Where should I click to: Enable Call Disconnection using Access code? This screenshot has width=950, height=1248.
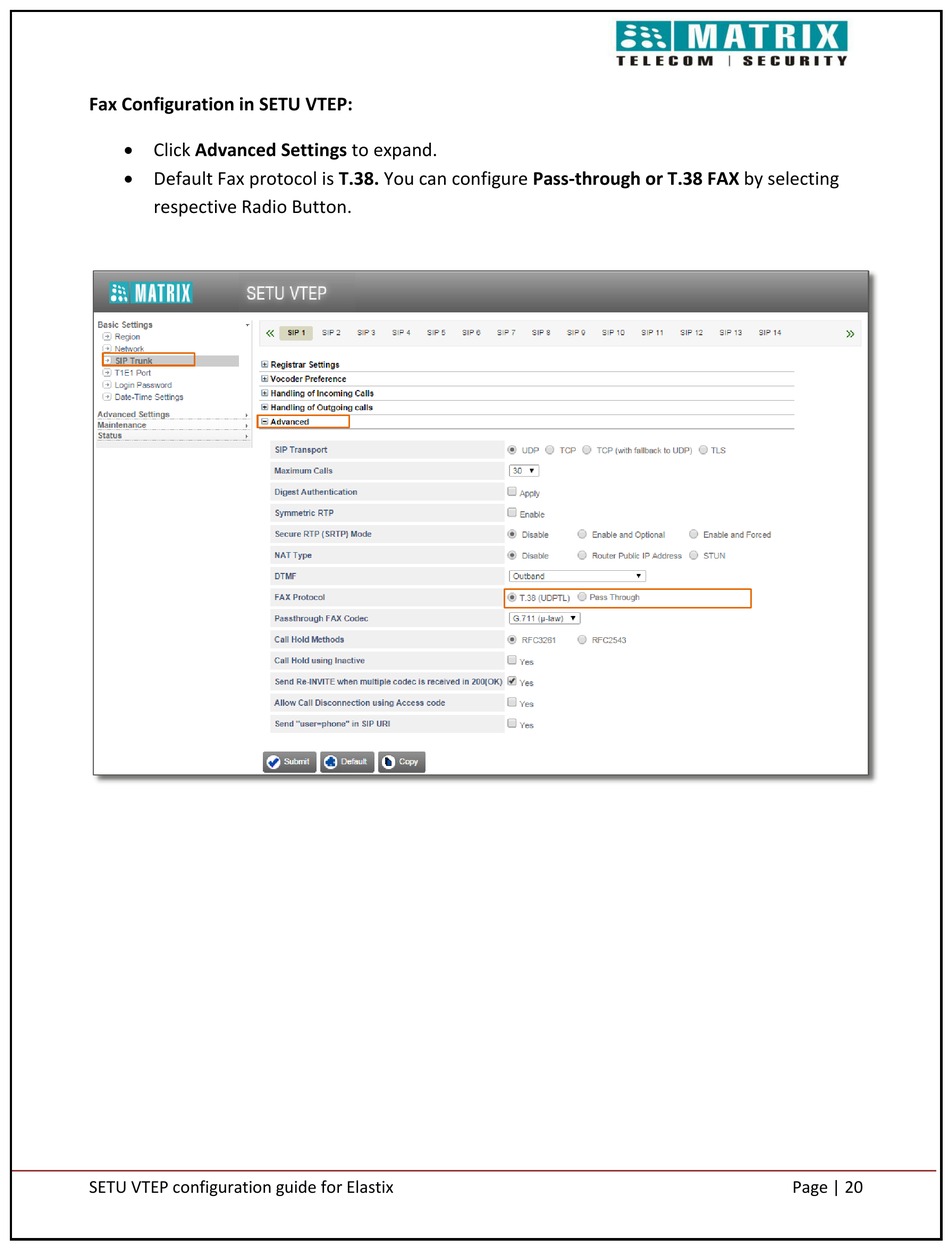point(513,703)
